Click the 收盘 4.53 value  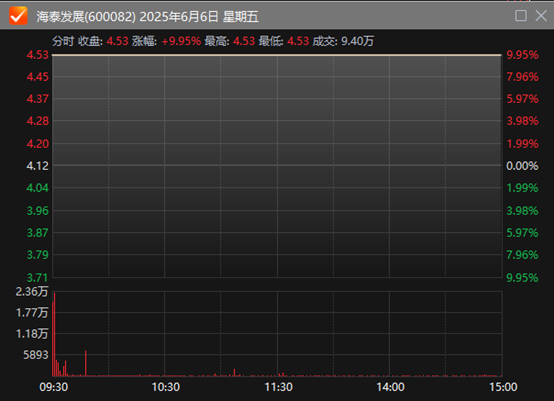click(x=117, y=41)
